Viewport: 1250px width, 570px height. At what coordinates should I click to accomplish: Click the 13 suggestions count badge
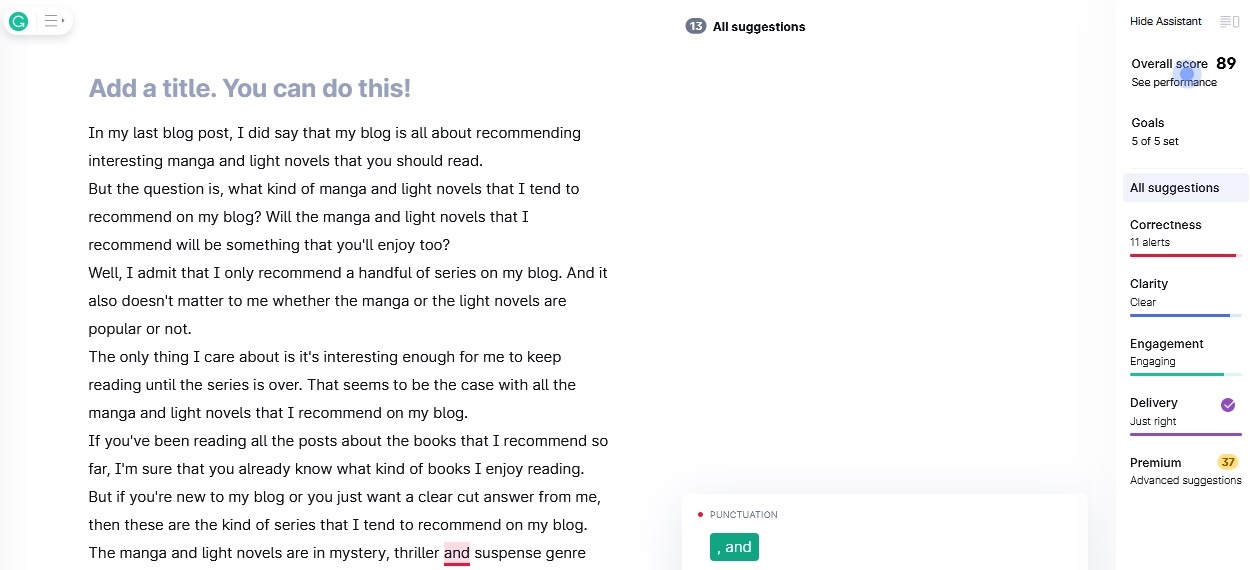(696, 27)
